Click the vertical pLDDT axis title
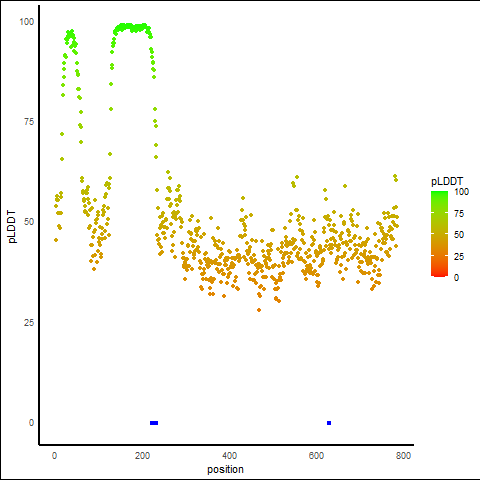Viewport: 480px width, 480px height. point(12,227)
